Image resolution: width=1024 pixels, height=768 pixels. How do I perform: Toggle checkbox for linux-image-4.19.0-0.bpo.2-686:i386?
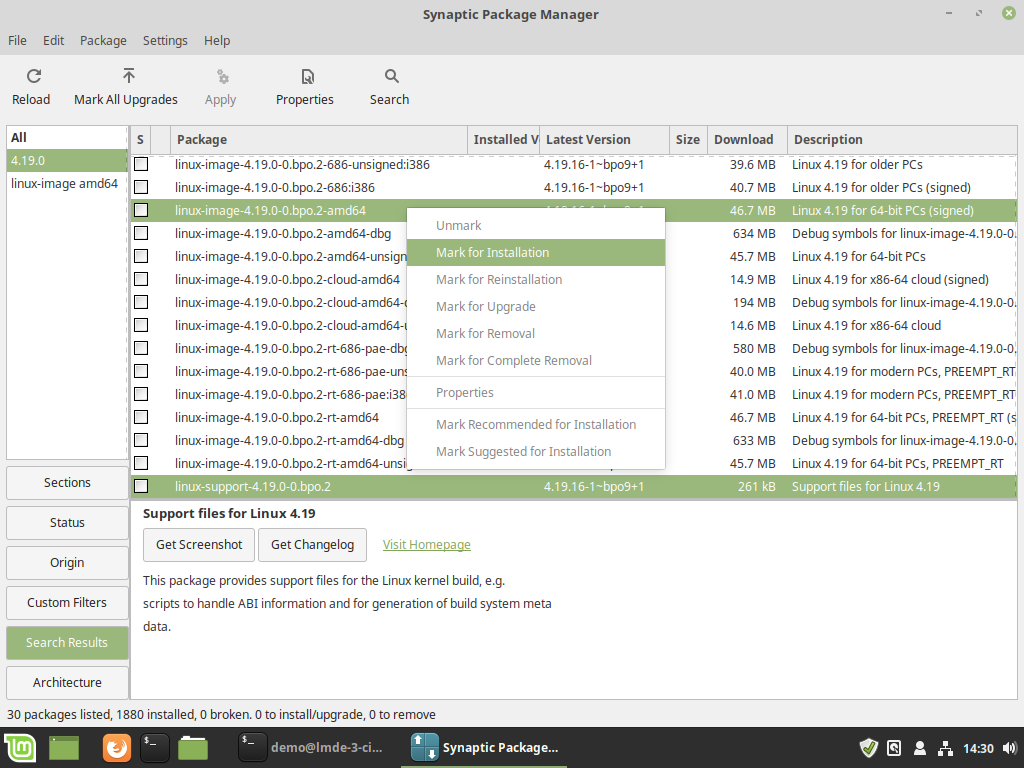pyautogui.click(x=141, y=187)
